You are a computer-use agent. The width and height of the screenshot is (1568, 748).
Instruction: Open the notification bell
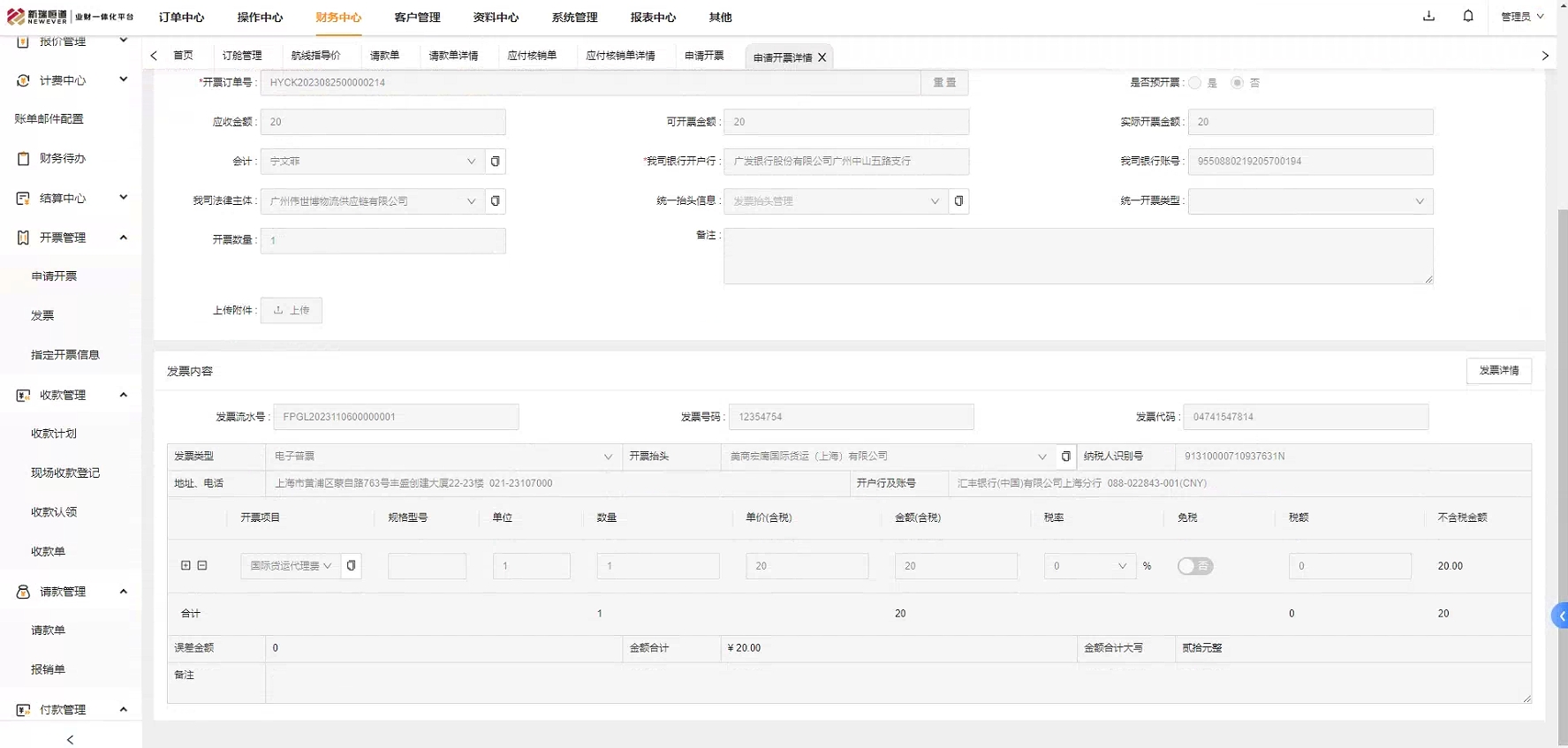click(1468, 16)
